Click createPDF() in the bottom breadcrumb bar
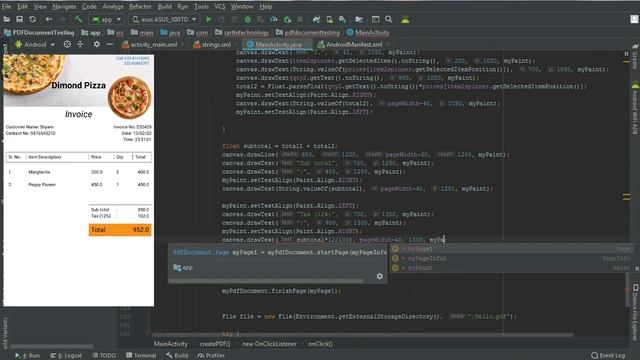Viewport: 640px width, 360px height. coord(215,344)
